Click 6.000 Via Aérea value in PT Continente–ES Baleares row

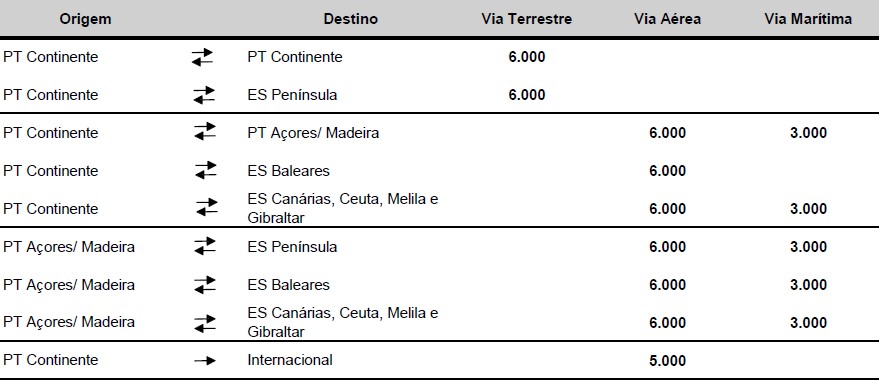click(667, 171)
